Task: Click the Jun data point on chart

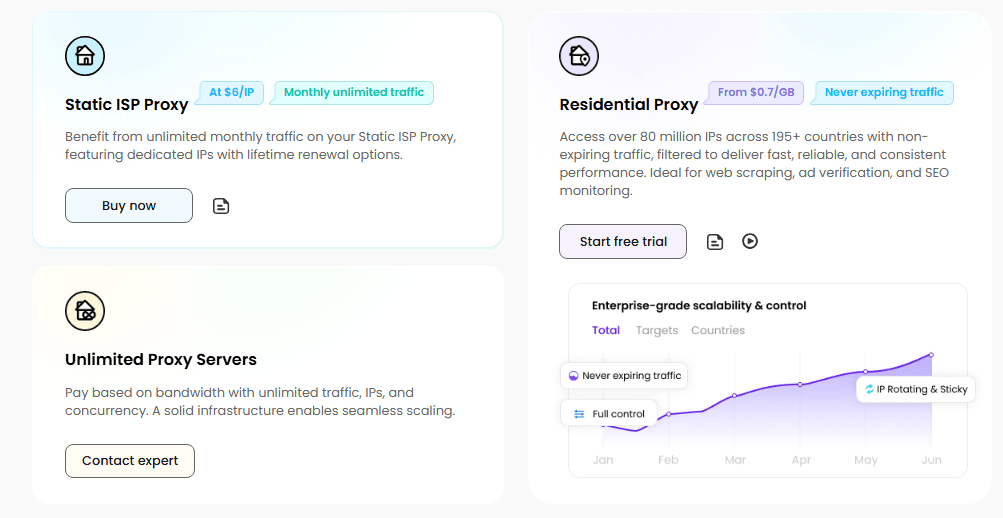Action: click(x=931, y=355)
